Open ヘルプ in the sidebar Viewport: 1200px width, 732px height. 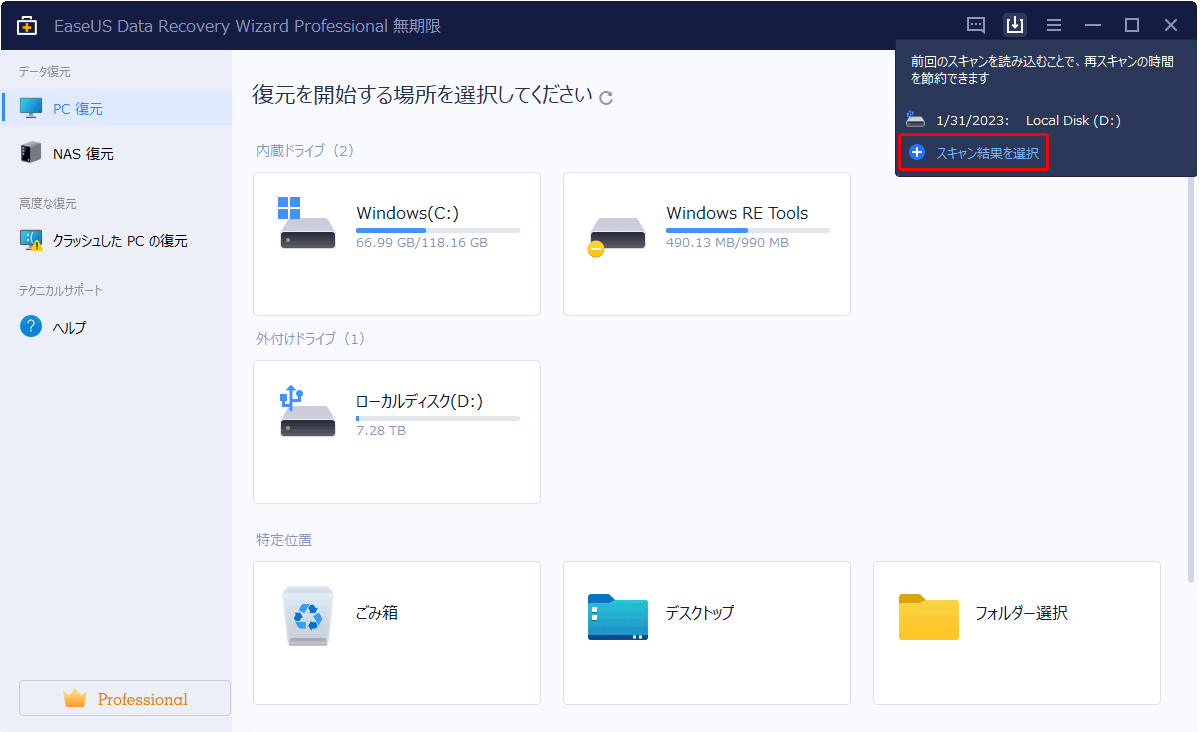116,327
